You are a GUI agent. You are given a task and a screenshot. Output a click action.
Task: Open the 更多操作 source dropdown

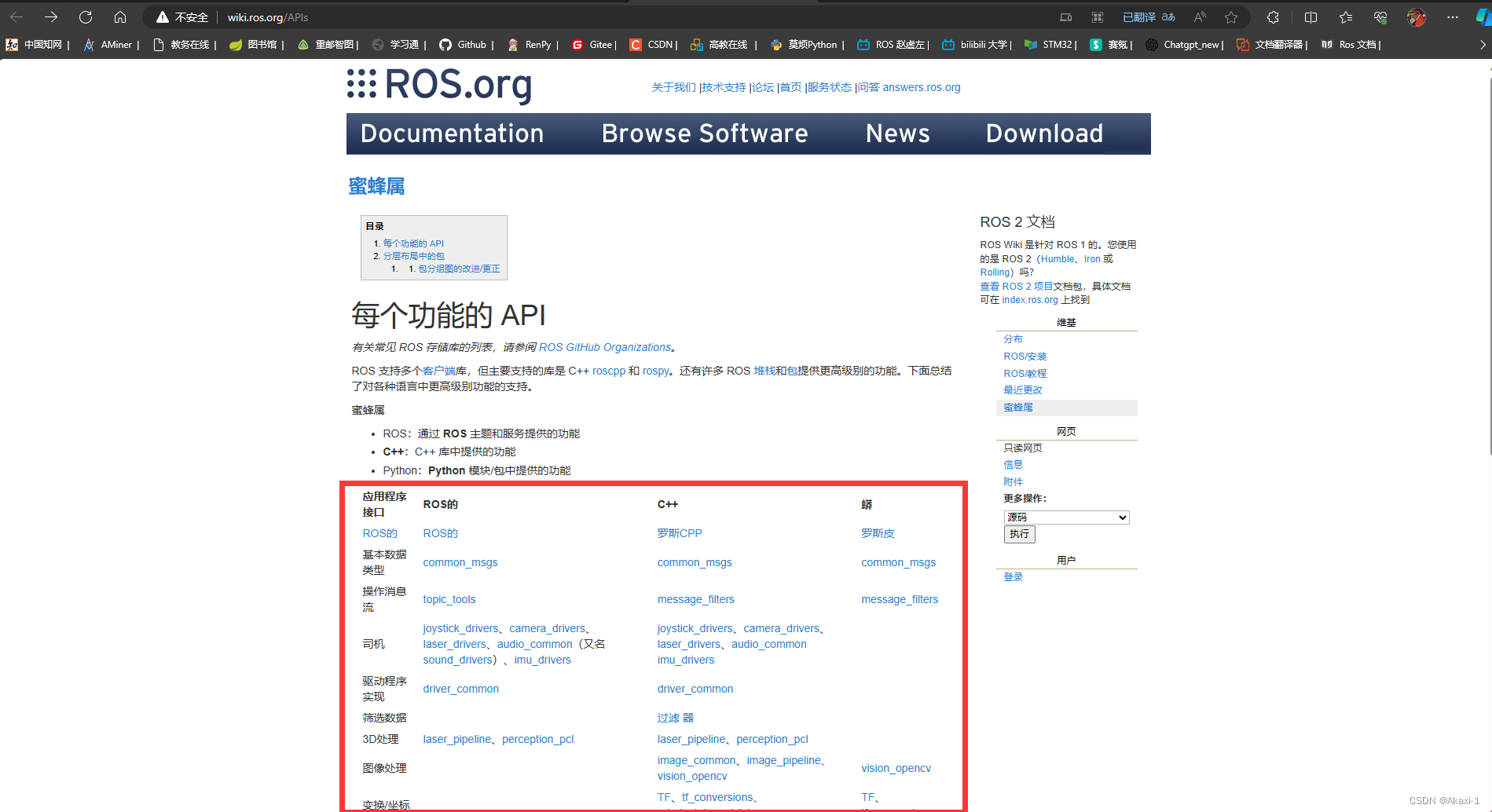(x=1065, y=517)
